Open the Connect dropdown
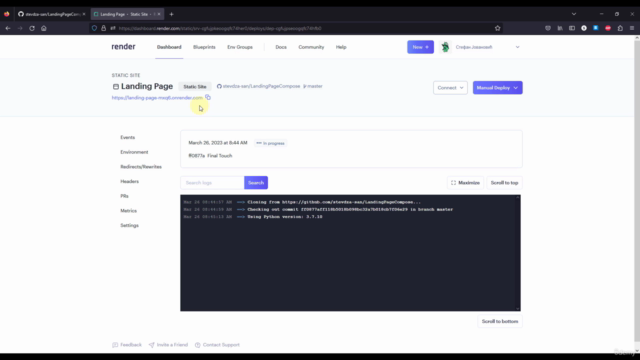Image resolution: width=640 pixels, height=360 pixels. pos(450,88)
